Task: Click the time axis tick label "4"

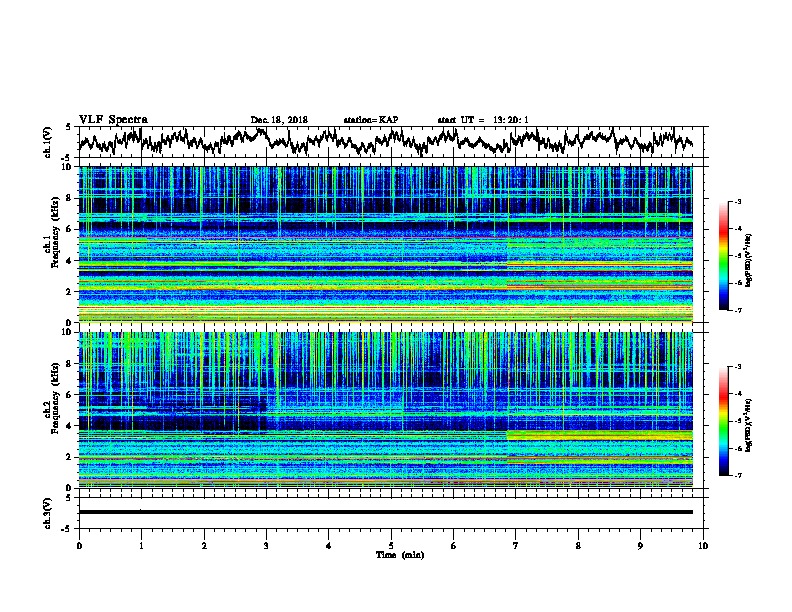Action: tap(329, 546)
